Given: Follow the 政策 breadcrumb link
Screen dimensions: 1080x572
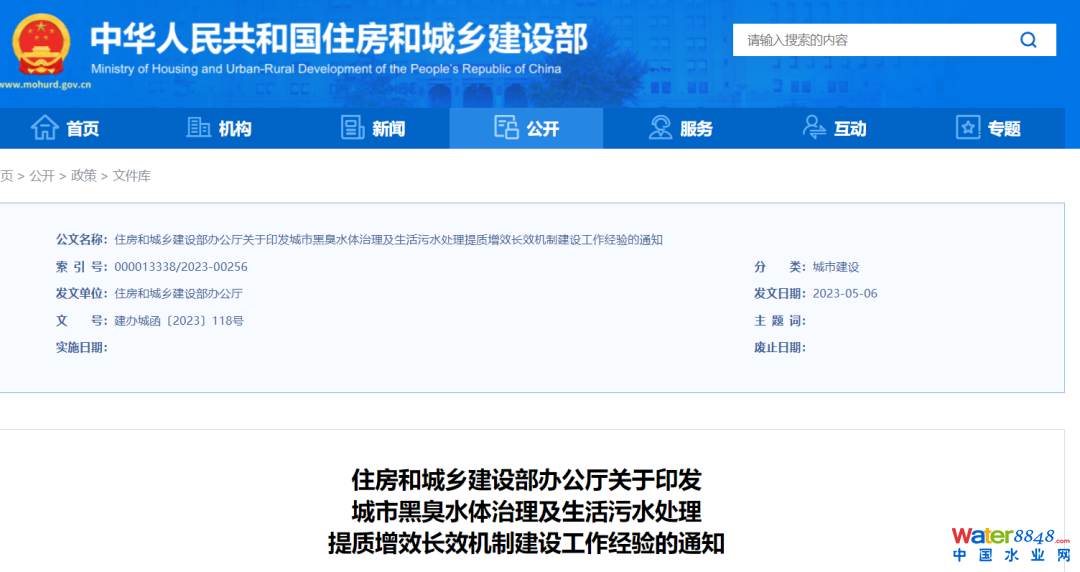Looking at the screenshot, I should coord(84,176).
